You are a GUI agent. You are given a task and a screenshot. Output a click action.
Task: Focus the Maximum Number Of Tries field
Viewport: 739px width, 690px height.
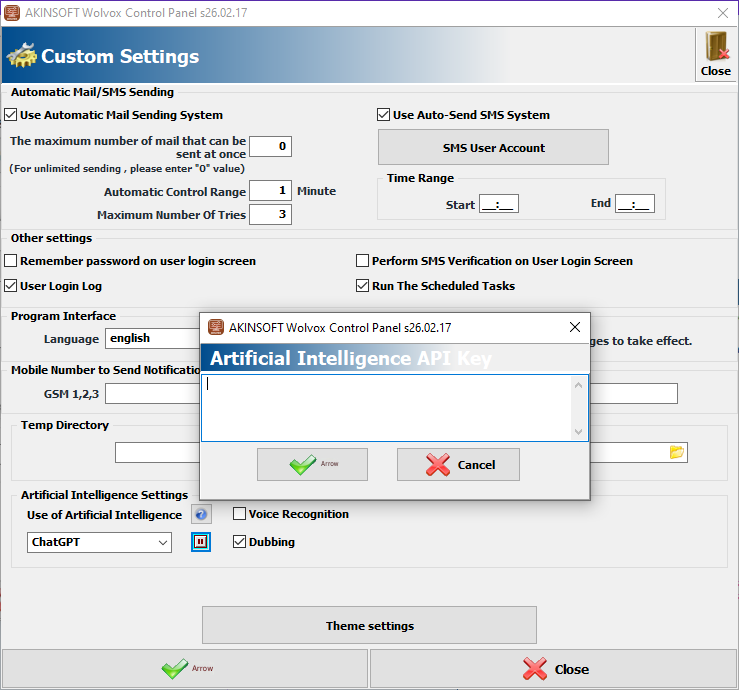(270, 214)
